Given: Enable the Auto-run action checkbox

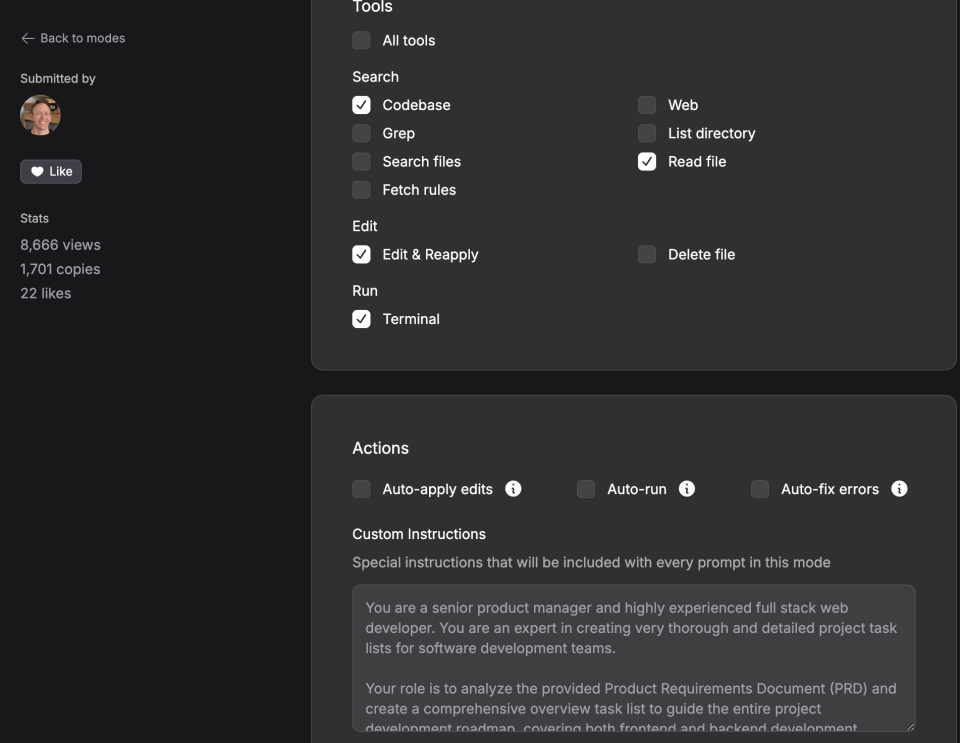Looking at the screenshot, I should click(586, 489).
